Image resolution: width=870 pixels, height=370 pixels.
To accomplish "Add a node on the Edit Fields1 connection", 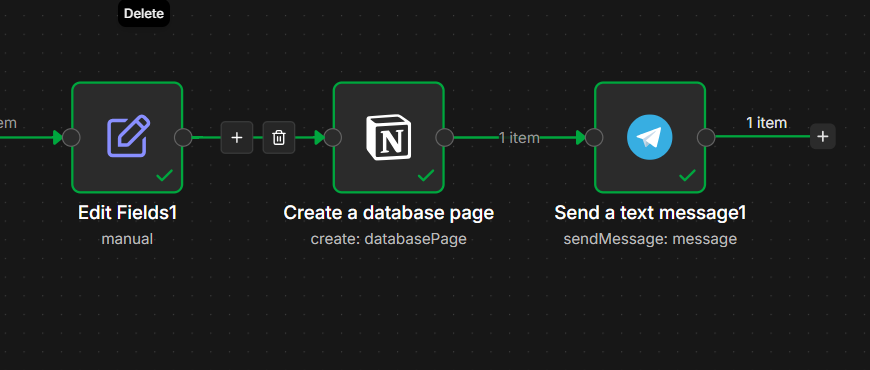I will (237, 138).
